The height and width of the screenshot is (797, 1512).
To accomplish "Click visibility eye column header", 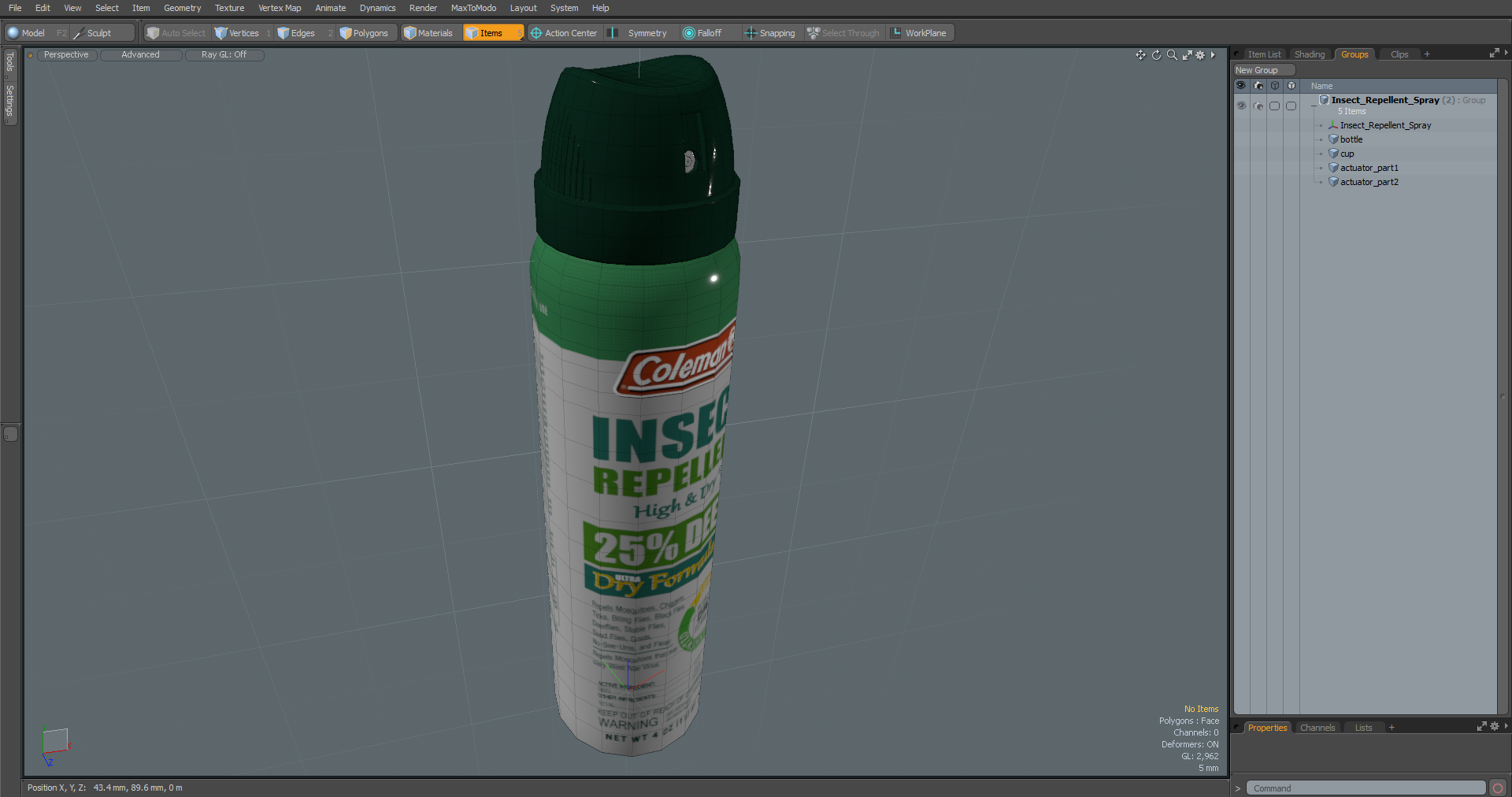I will (1241, 86).
